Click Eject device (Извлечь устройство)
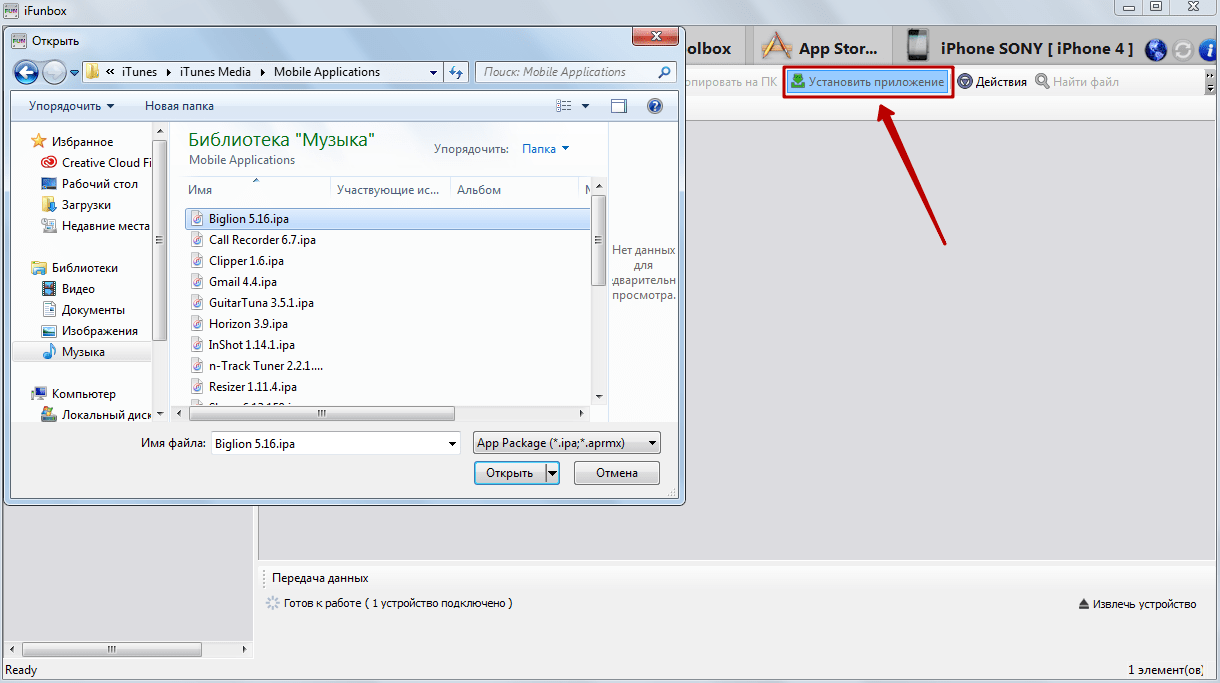Image resolution: width=1220 pixels, height=683 pixels. tap(1136, 604)
